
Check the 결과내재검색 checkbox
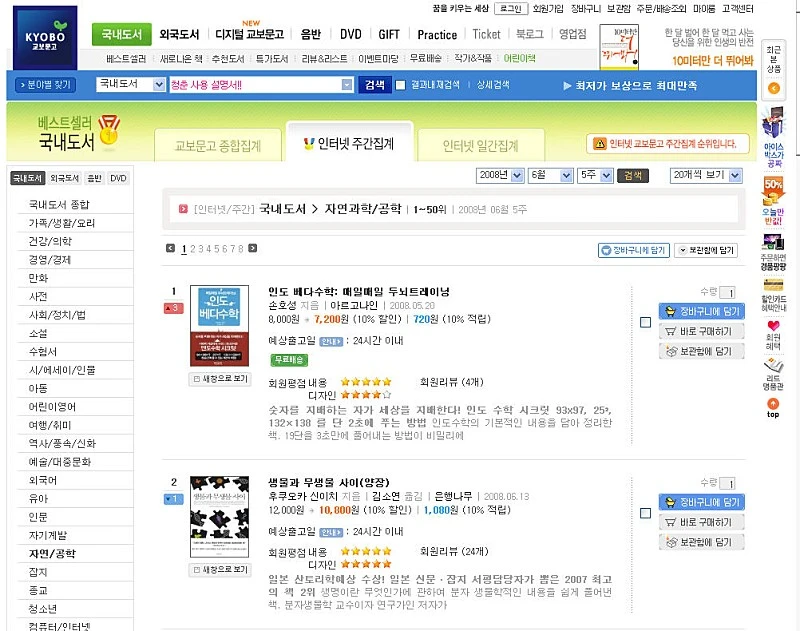[401, 85]
